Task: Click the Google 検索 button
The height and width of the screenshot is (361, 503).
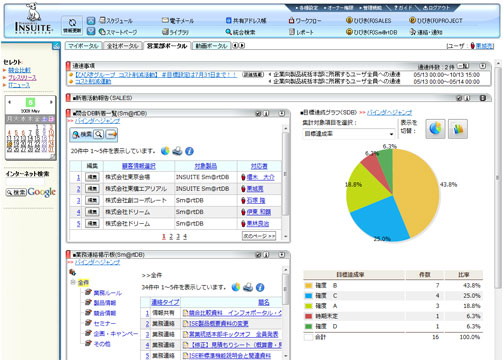Action: tap(16, 192)
